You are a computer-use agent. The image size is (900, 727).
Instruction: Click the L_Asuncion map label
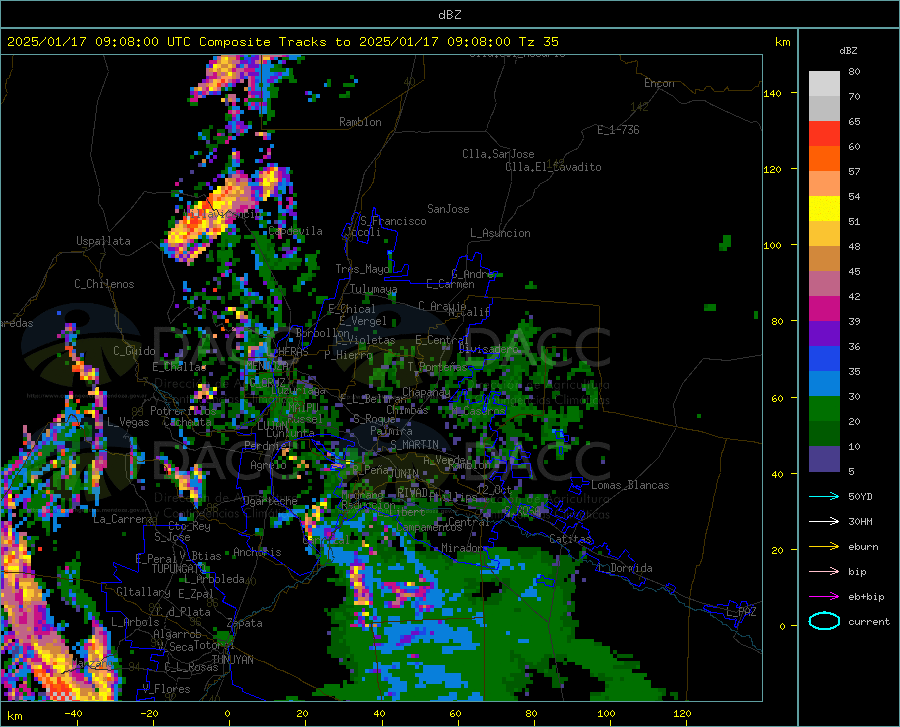pyautogui.click(x=500, y=233)
